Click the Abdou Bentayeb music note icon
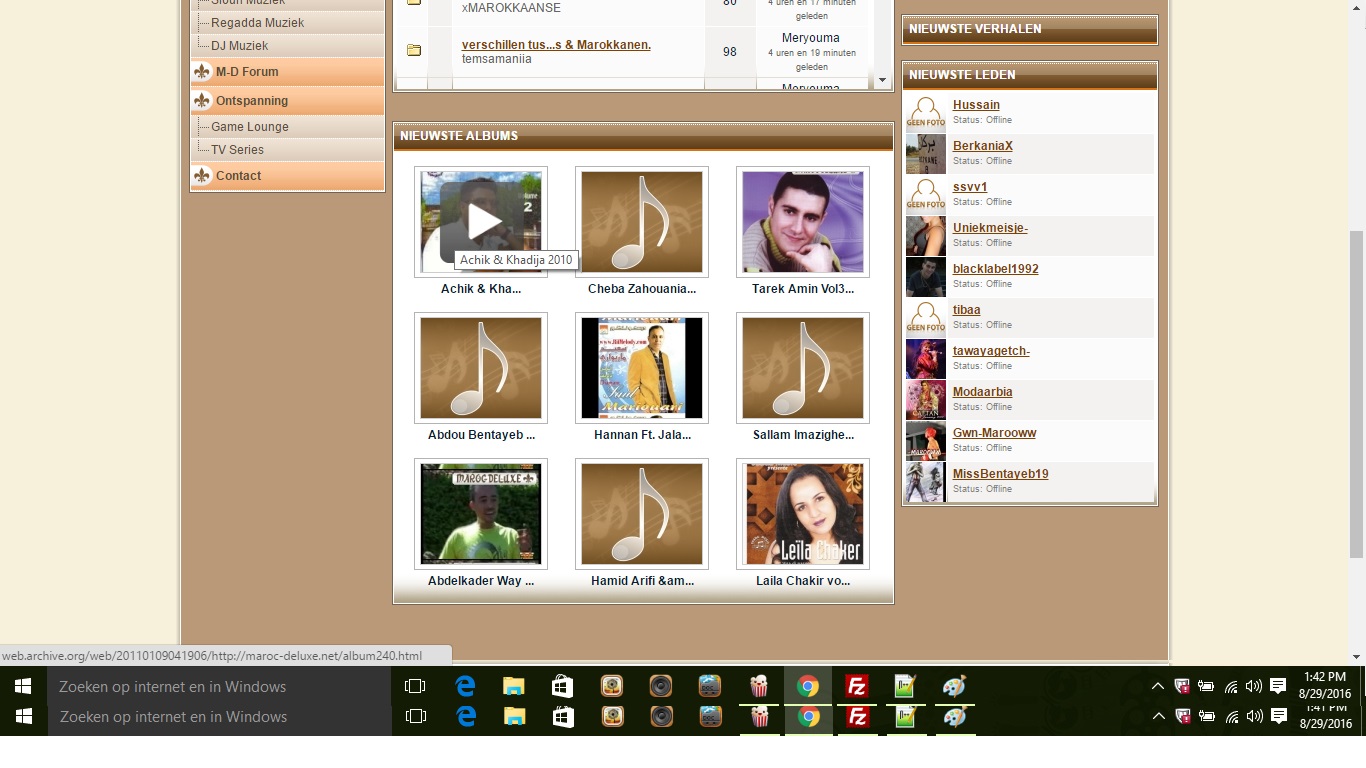The width and height of the screenshot is (1366, 768). tap(481, 368)
